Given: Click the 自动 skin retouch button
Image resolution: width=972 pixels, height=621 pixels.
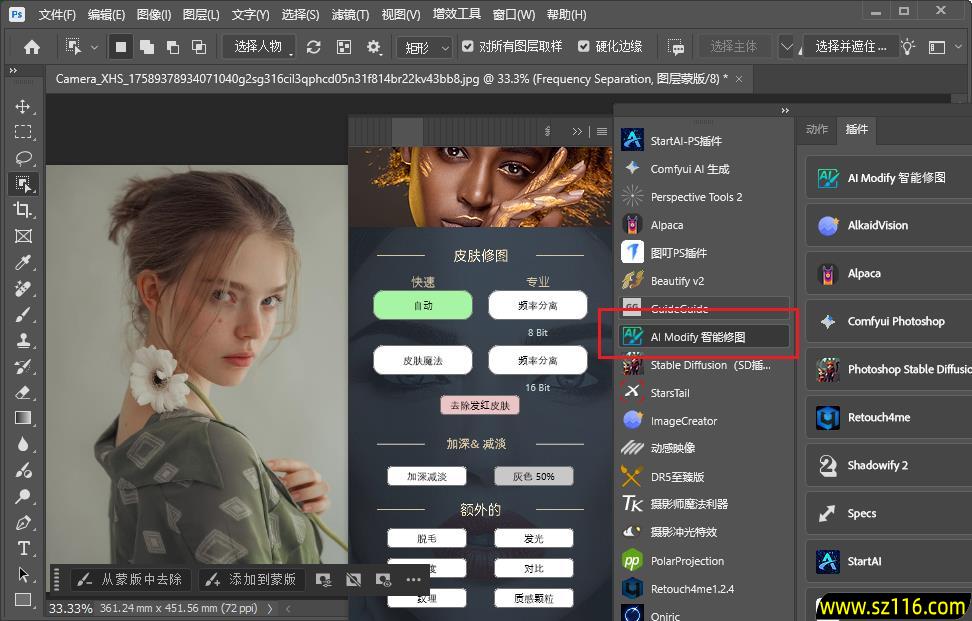Looking at the screenshot, I should point(423,306).
